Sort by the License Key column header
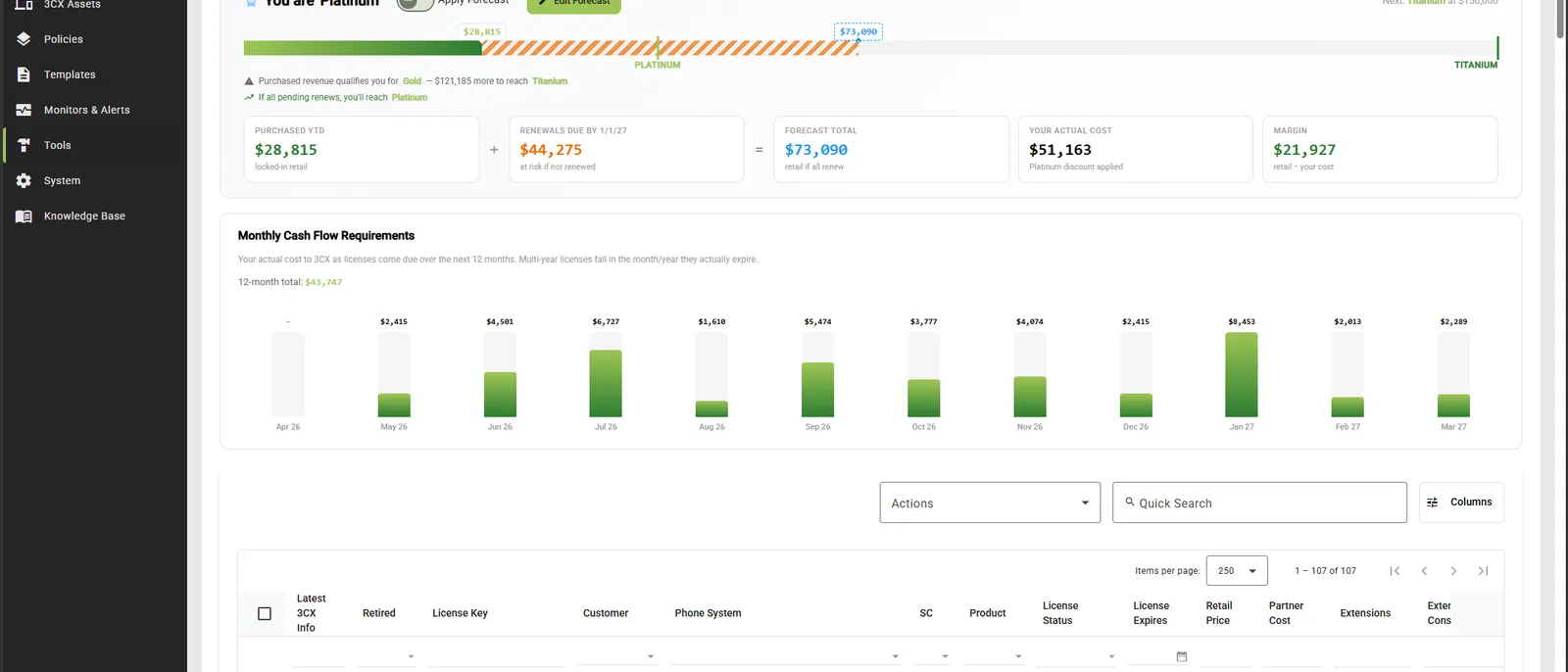The height and width of the screenshot is (672, 1568). (x=460, y=613)
